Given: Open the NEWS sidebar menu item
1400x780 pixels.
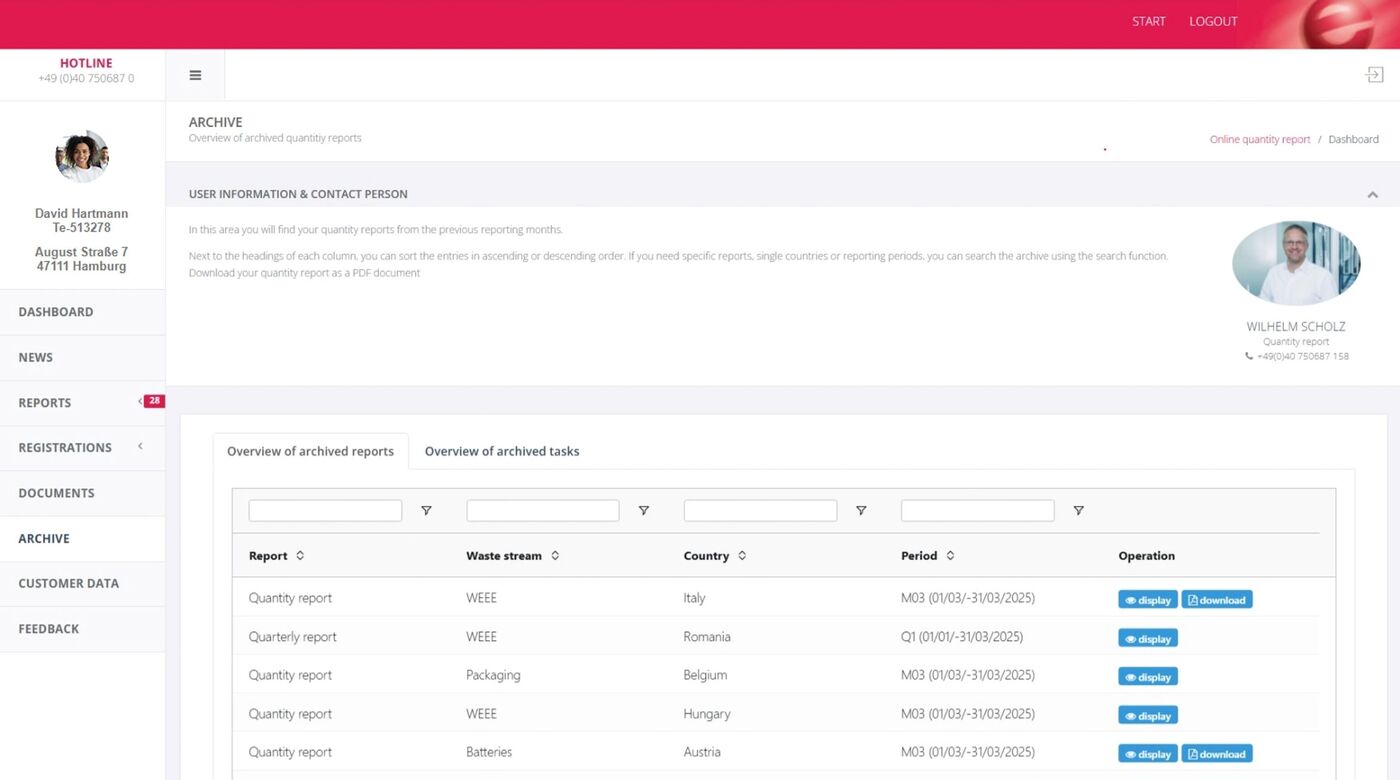Looking at the screenshot, I should [35, 357].
